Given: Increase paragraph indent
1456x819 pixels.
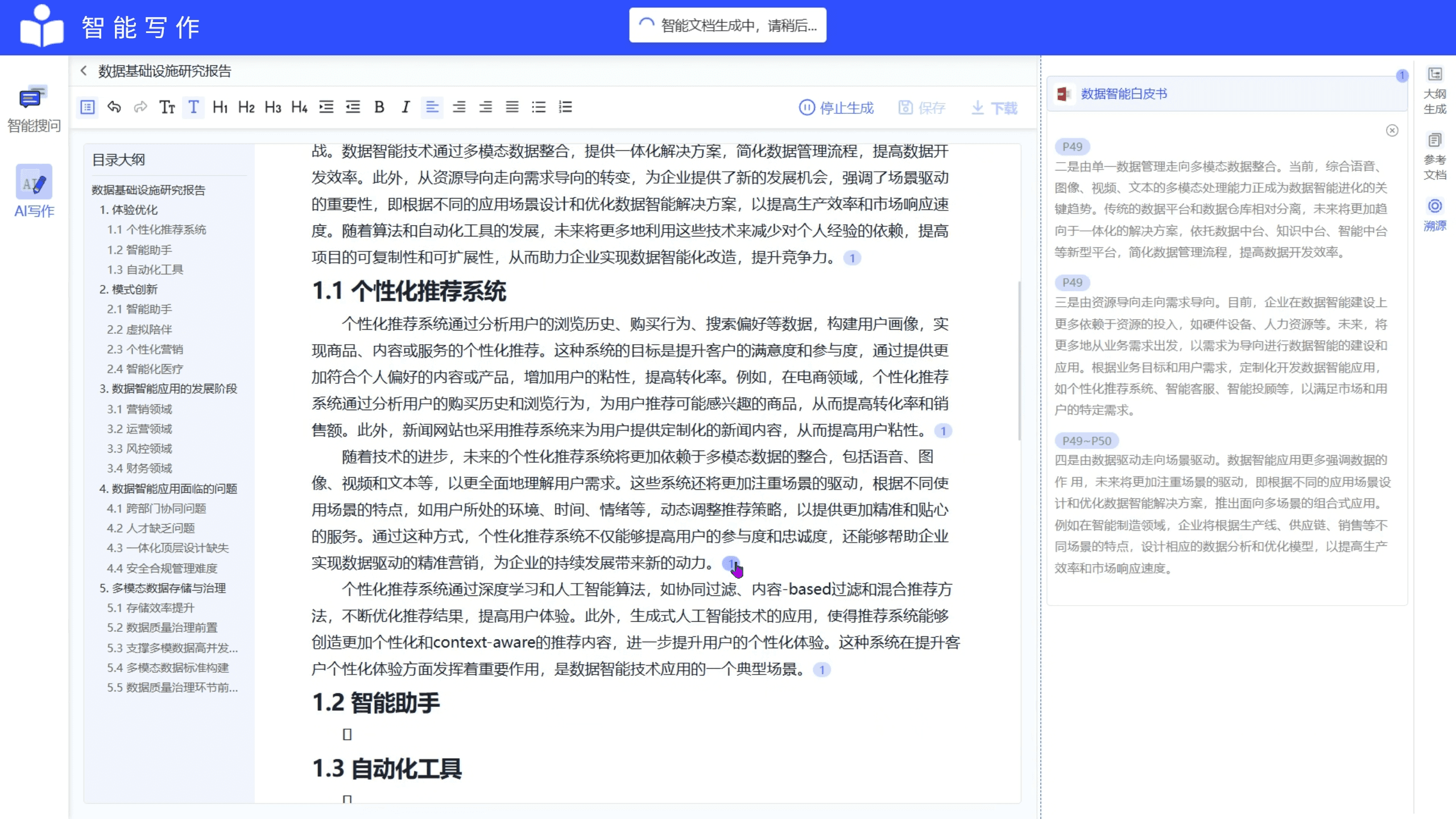Looking at the screenshot, I should [x=326, y=107].
